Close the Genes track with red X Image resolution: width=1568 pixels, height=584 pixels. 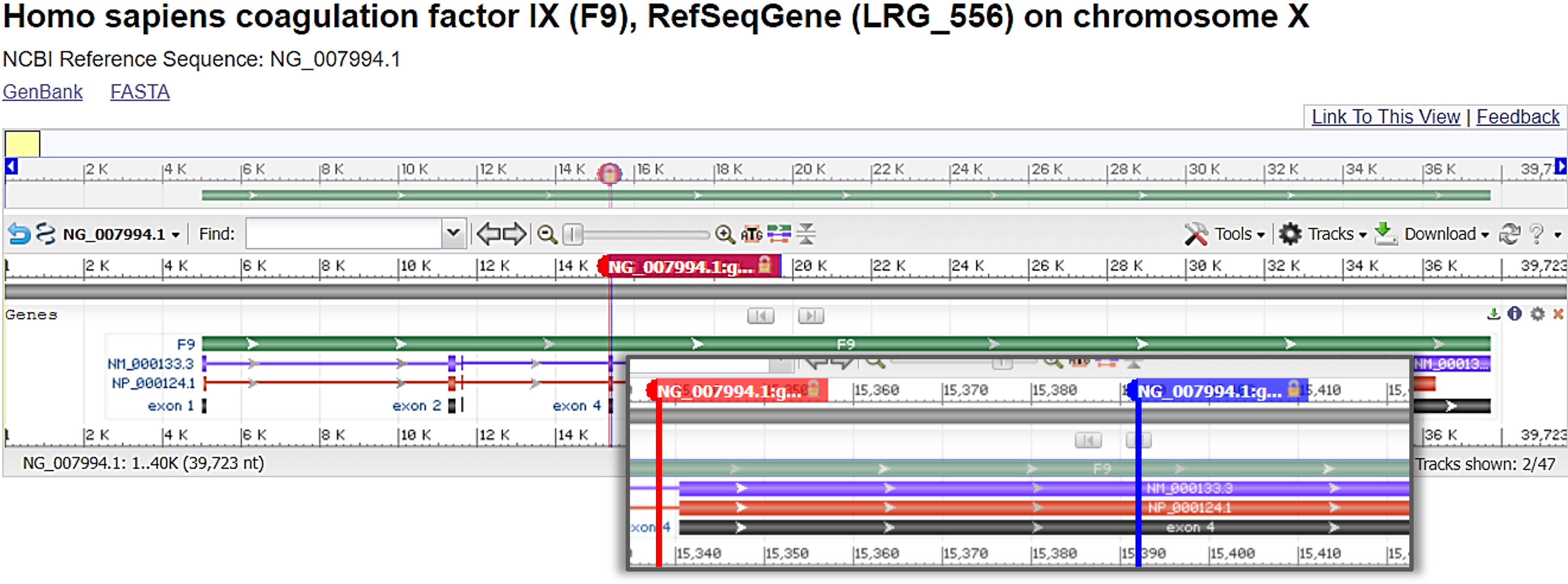(1558, 314)
